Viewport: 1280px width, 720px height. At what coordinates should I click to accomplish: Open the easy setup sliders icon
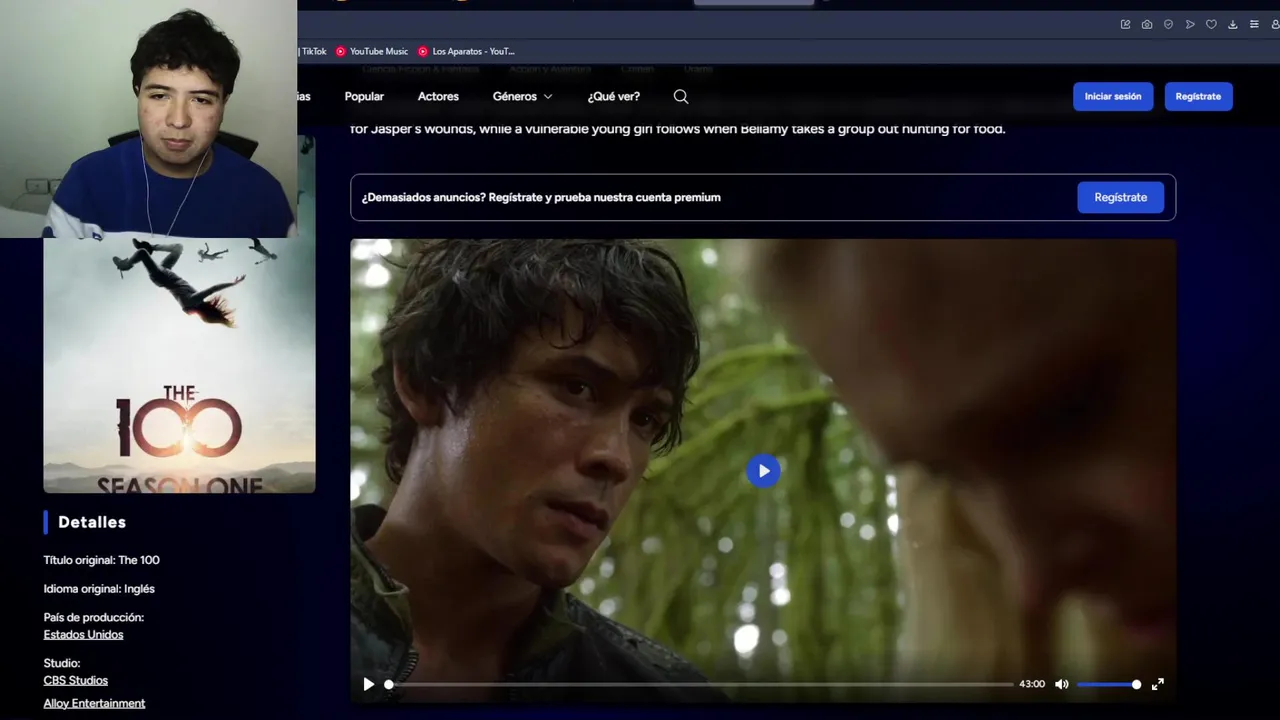pyautogui.click(x=1254, y=25)
